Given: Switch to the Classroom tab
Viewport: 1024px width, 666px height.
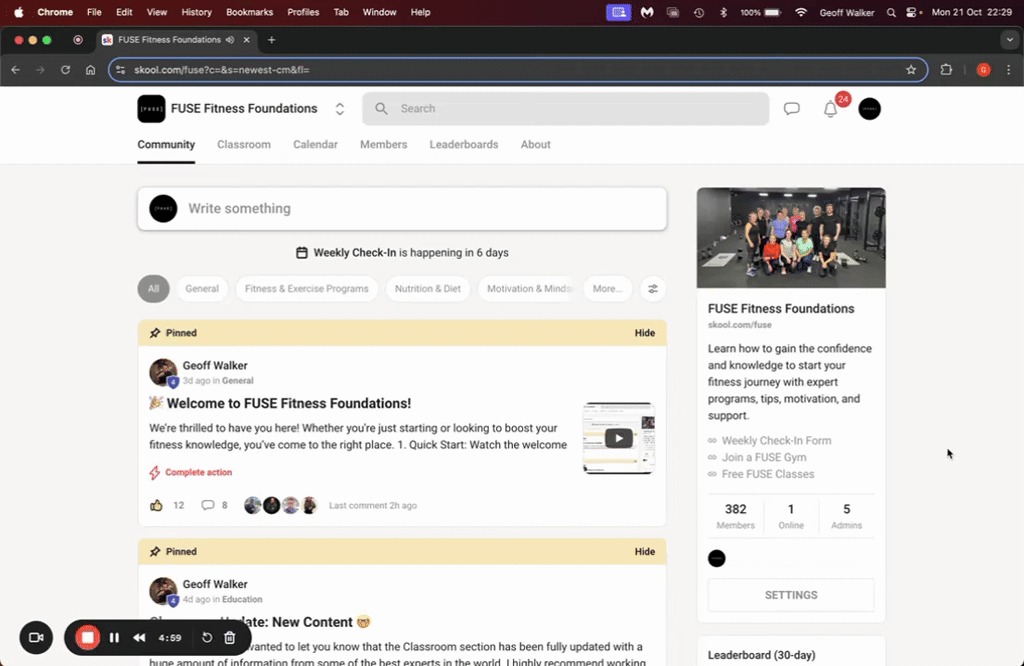Looking at the screenshot, I should (x=244, y=144).
